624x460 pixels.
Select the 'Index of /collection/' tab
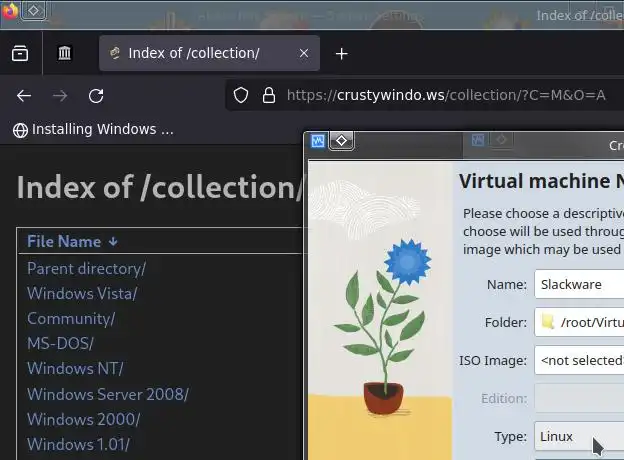click(209, 53)
